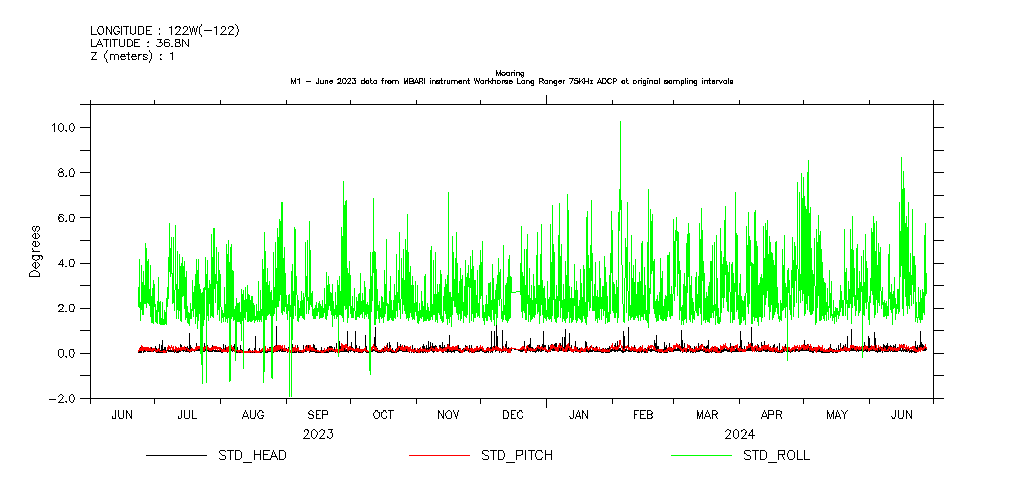
Task: Click the 0.0 y-axis tick label
Action: [x=68, y=354]
